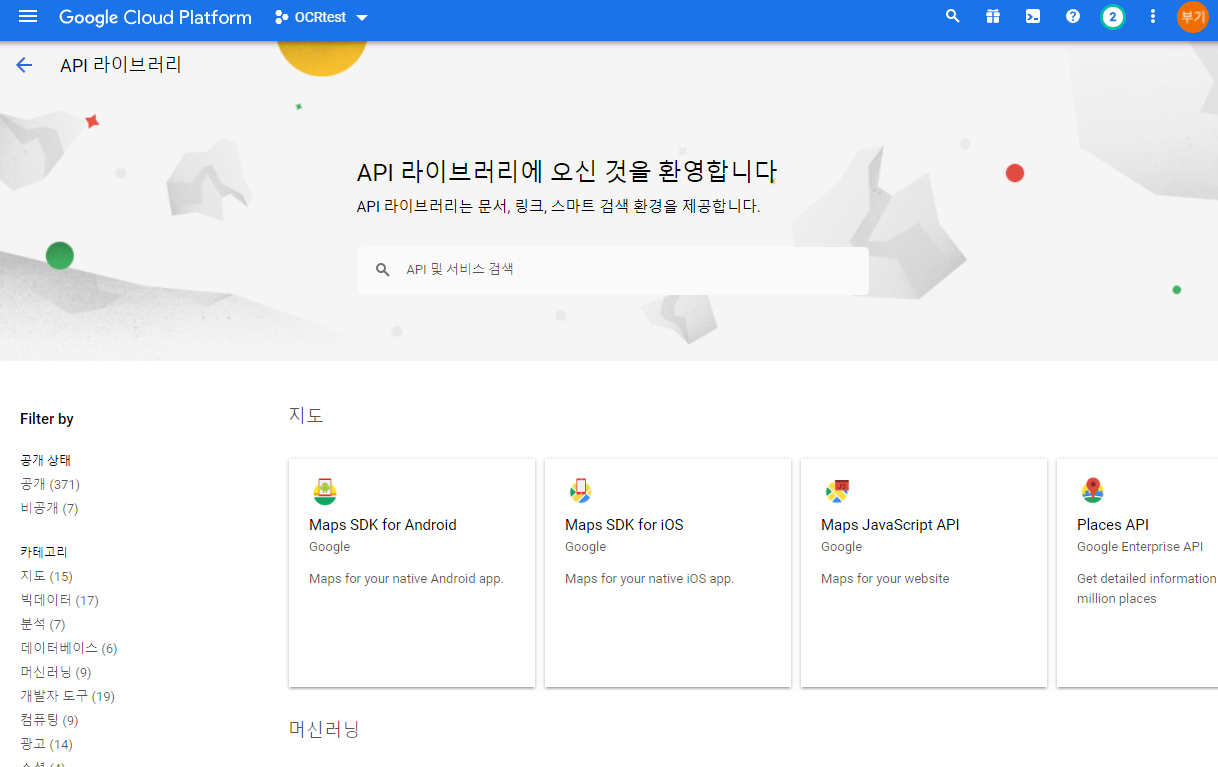Click 'Maps for your native Android app.' text
Viewport: 1218px width, 767px height.
[x=406, y=579]
